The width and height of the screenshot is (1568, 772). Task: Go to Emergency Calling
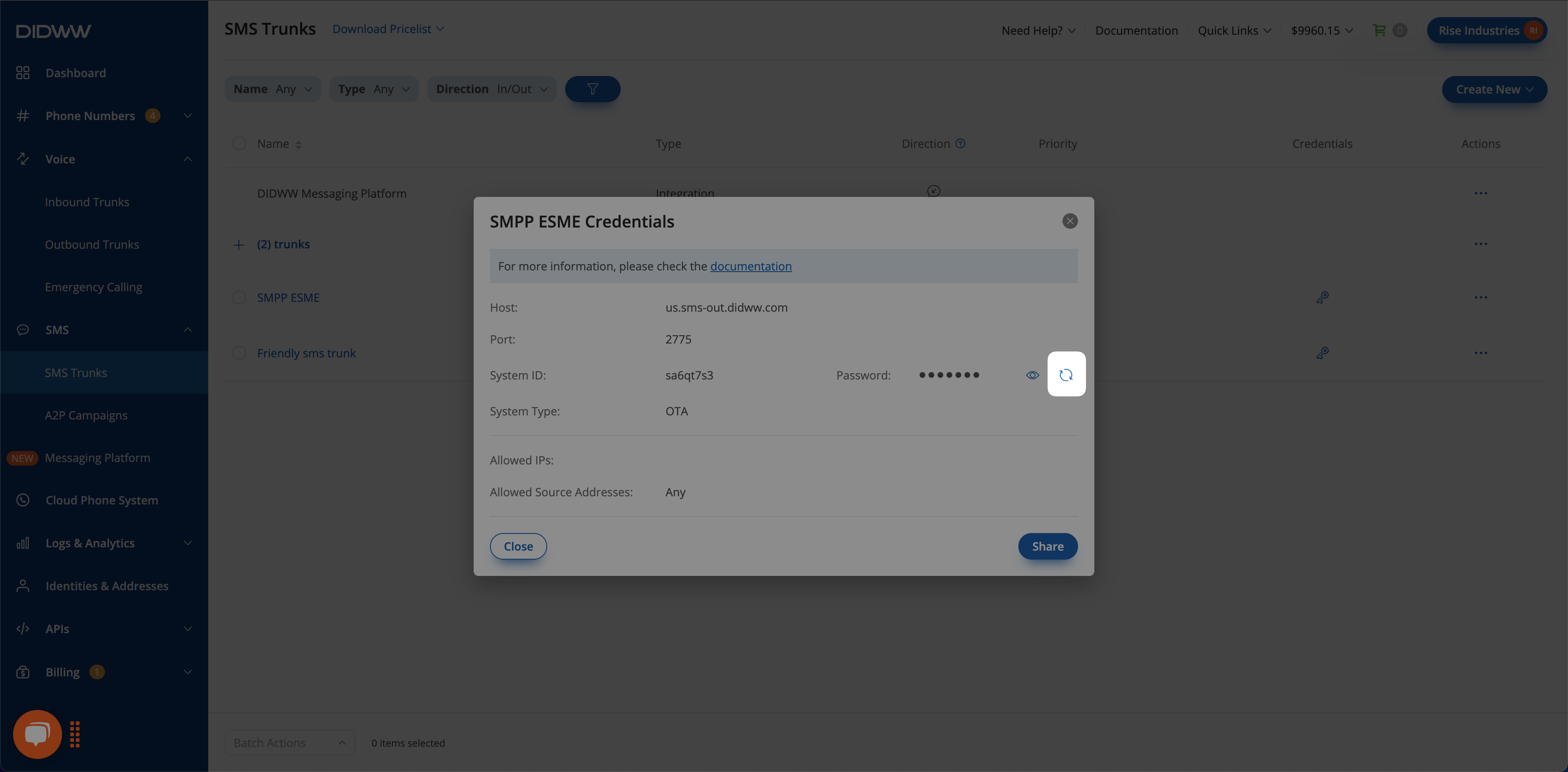tap(93, 288)
